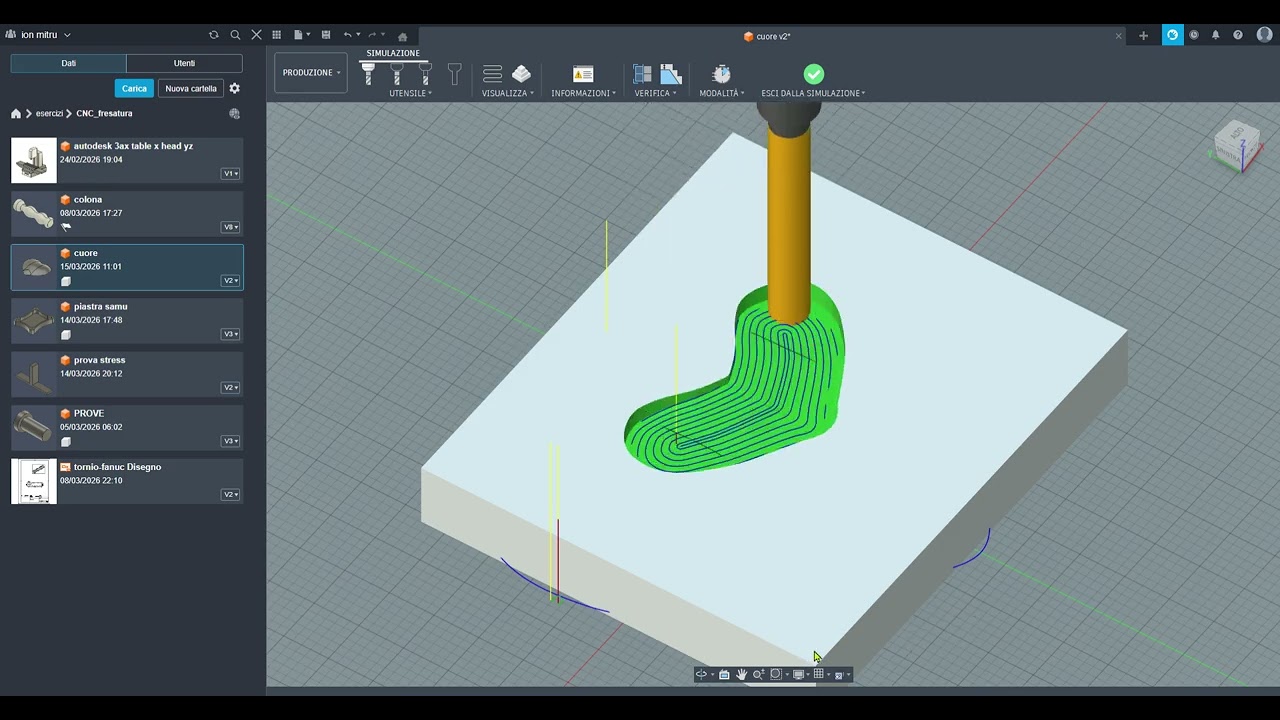Open the help question mark menu

[1238, 35]
